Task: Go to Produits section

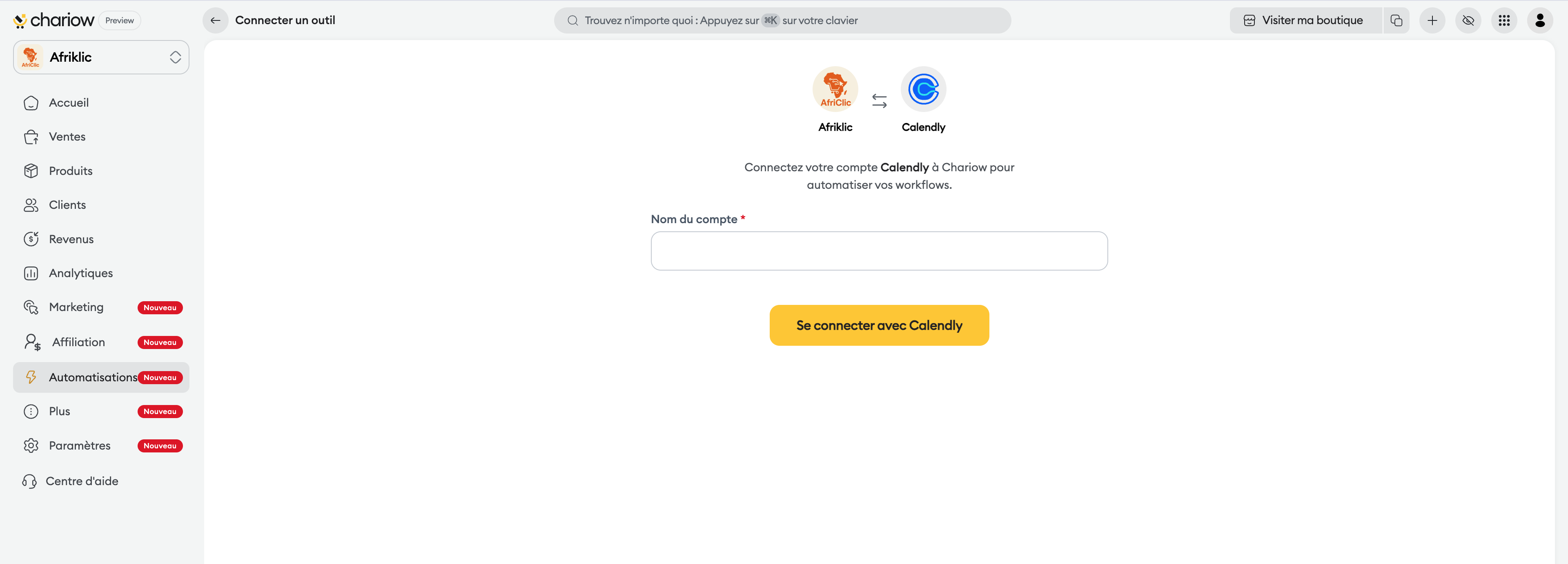Action: pos(71,171)
